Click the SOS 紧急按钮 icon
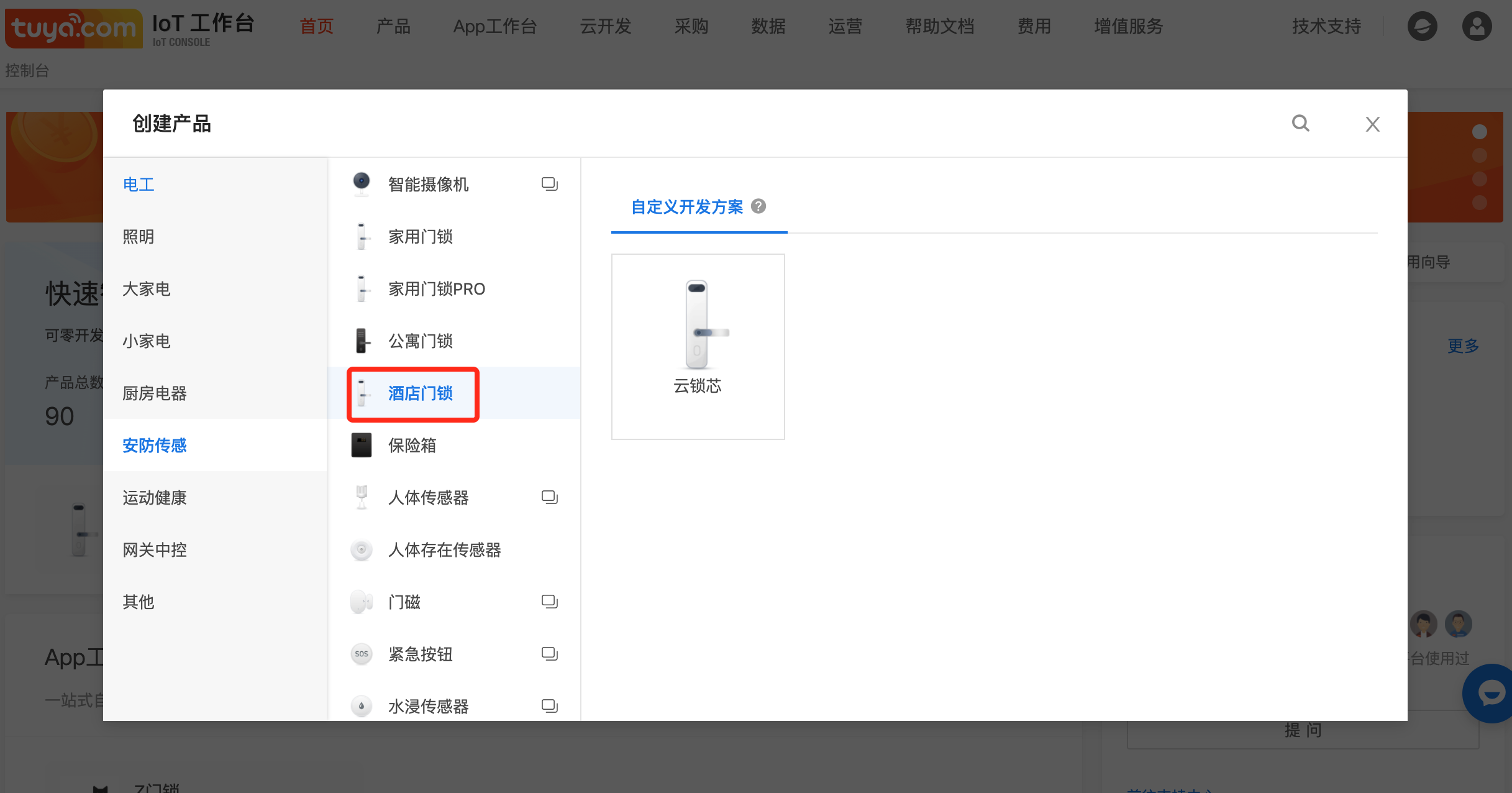The height and width of the screenshot is (793, 1512). 362,654
